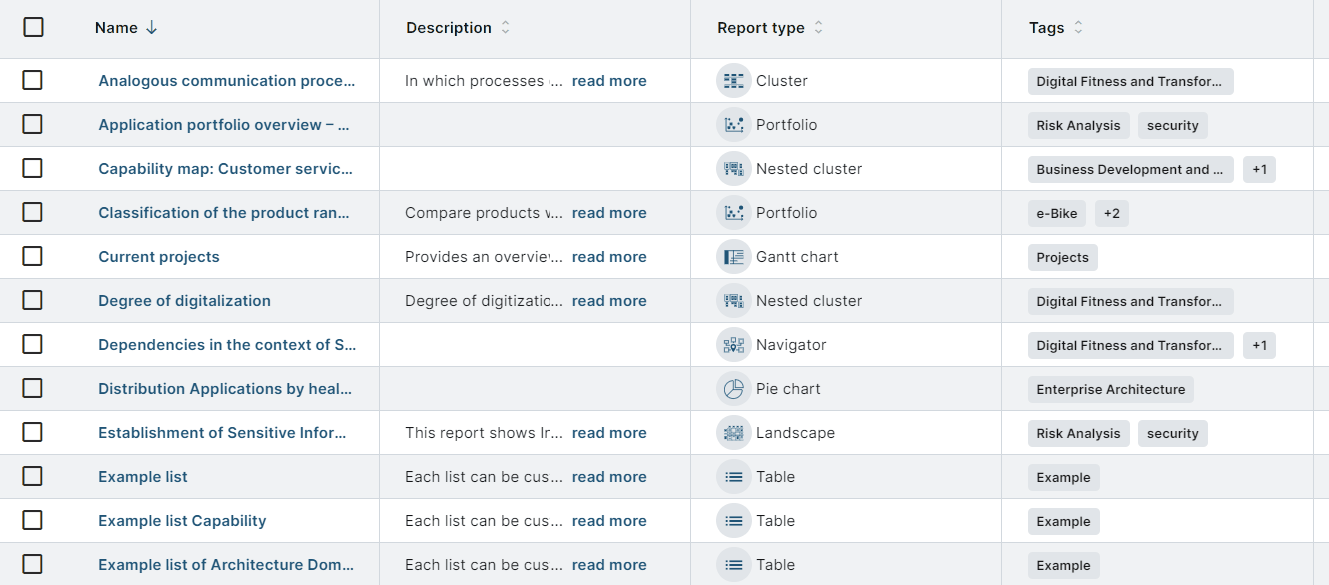Check the box for Current projects
The height and width of the screenshot is (585, 1329).
[x=33, y=257]
